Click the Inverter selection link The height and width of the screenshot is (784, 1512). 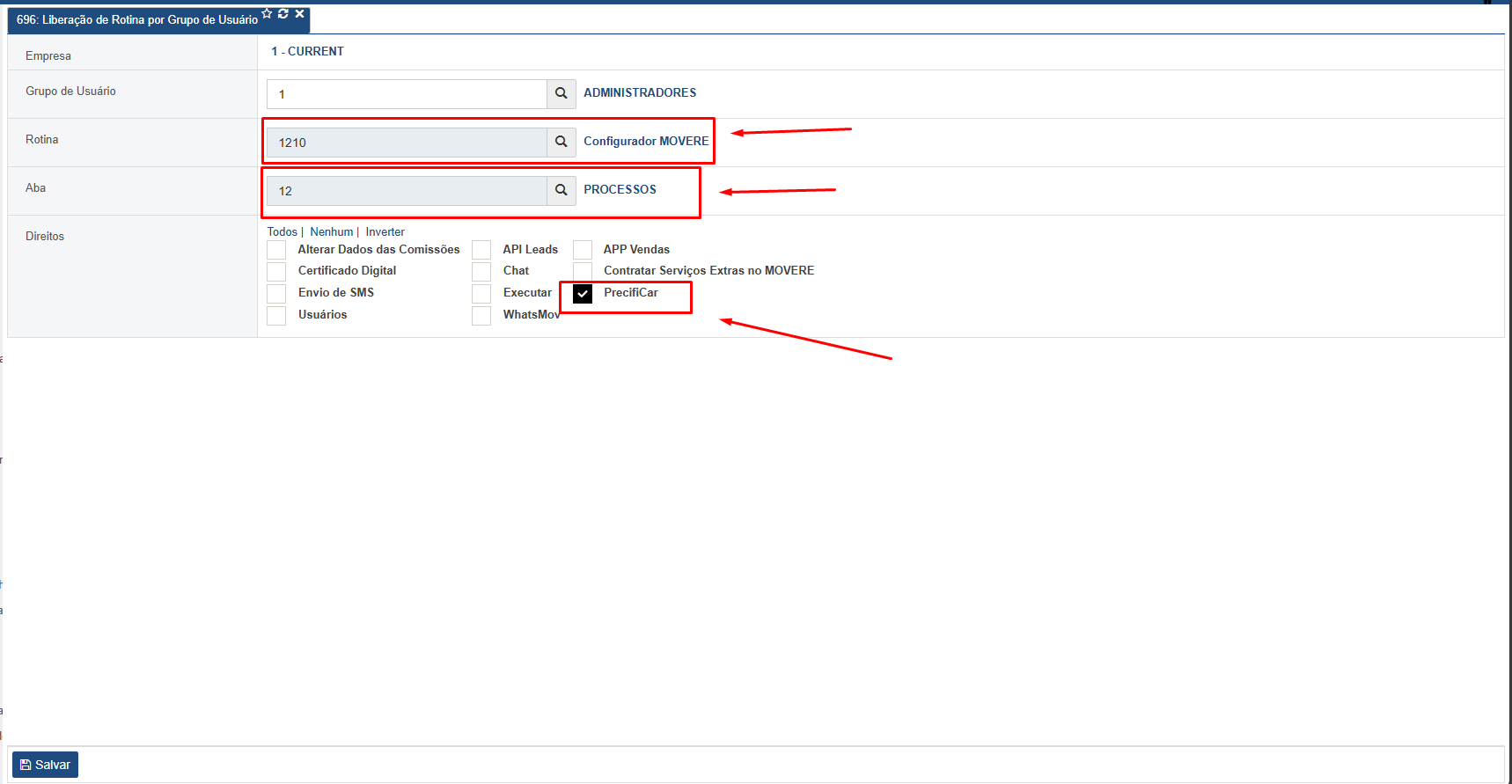tap(385, 232)
